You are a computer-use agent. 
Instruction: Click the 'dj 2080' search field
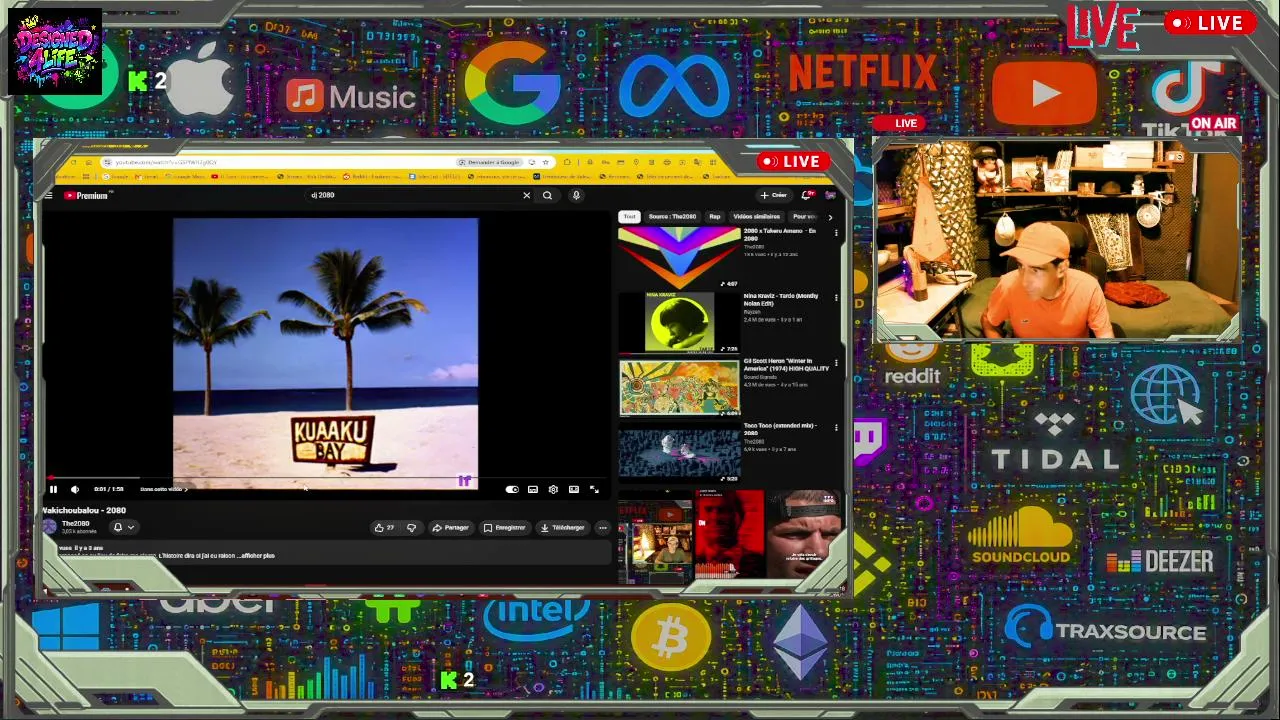click(415, 195)
